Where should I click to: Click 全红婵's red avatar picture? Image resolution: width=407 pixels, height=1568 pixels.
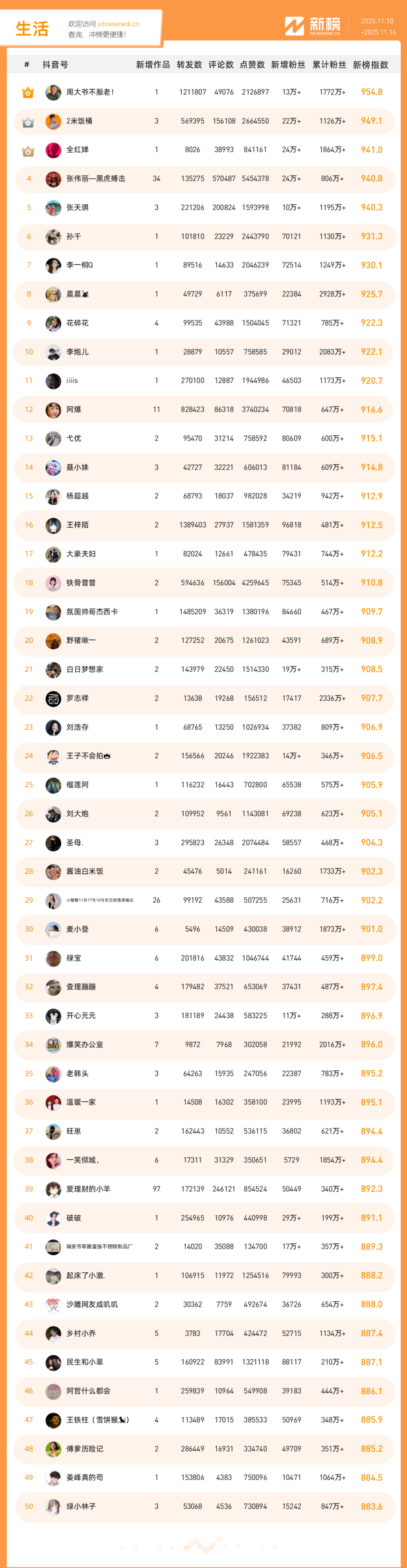54,150
